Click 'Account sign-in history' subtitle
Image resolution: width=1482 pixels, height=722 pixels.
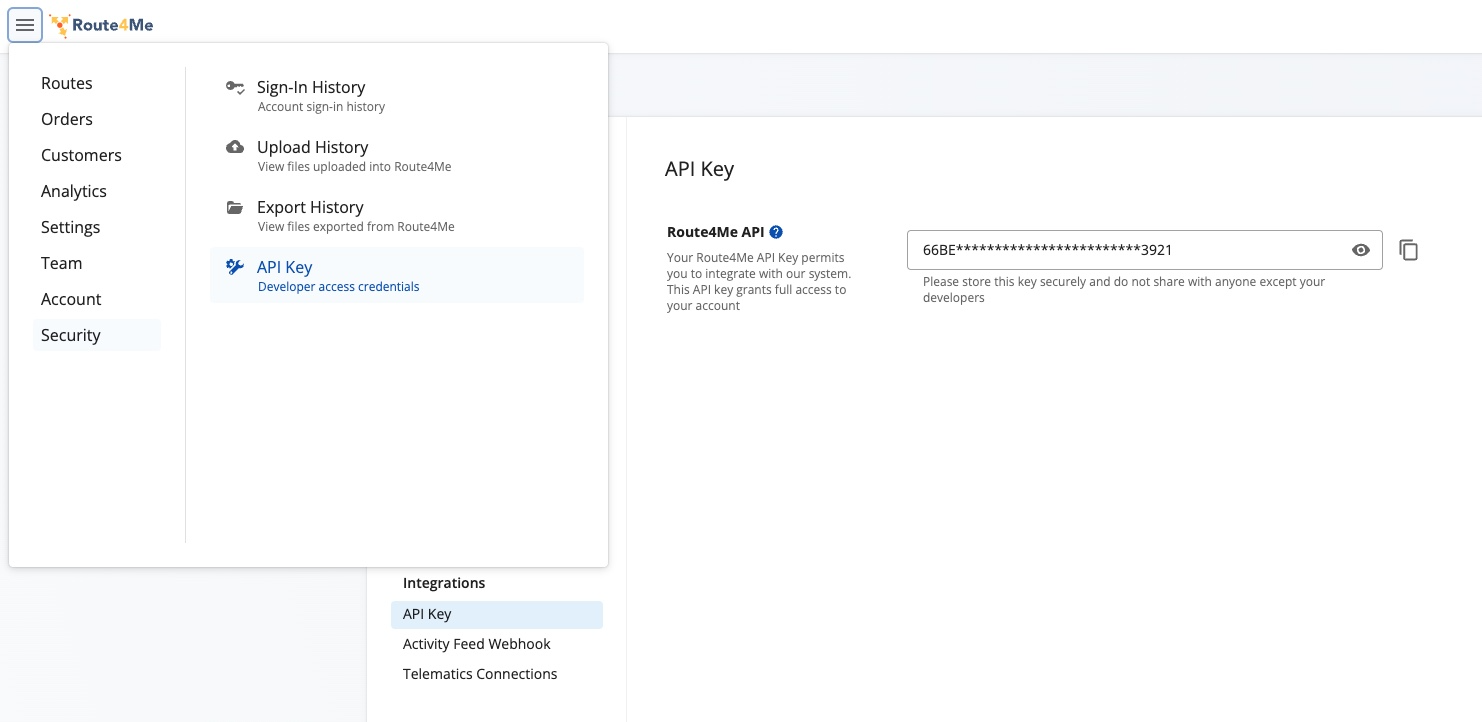pos(321,107)
